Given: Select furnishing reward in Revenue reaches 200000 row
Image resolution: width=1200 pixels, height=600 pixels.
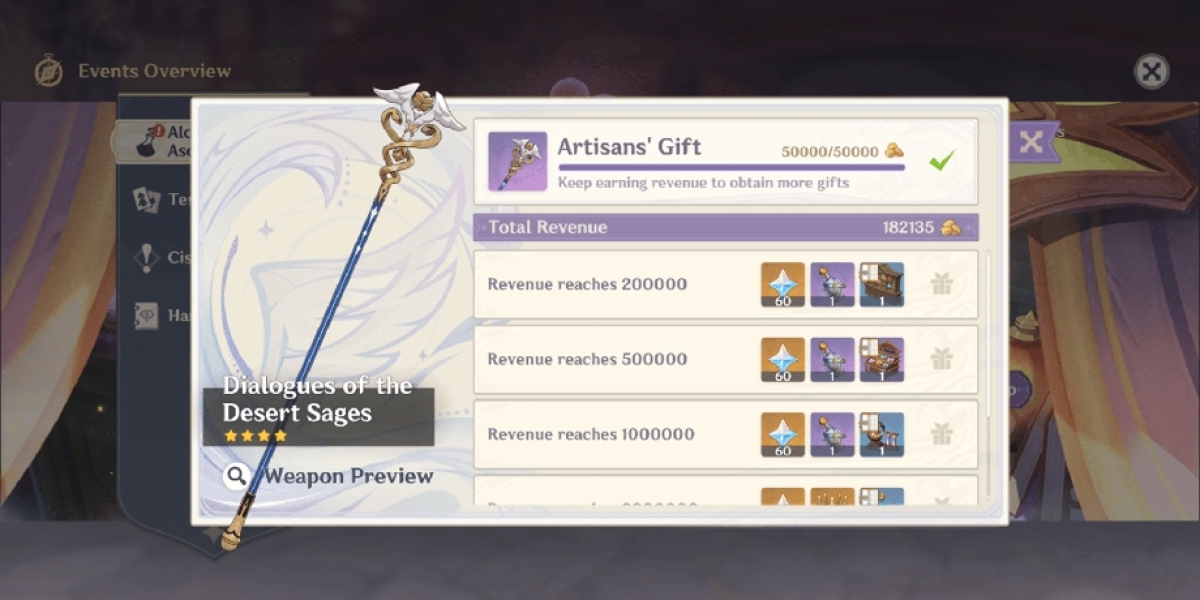Looking at the screenshot, I should click(x=882, y=284).
